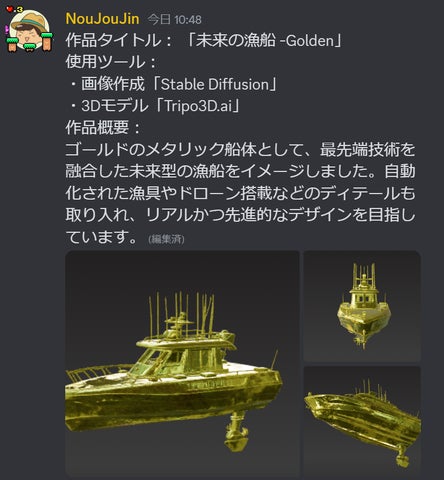The width and height of the screenshot is (444, 480).
Task: Click the (編集済) edited indicator
Action: (166, 239)
